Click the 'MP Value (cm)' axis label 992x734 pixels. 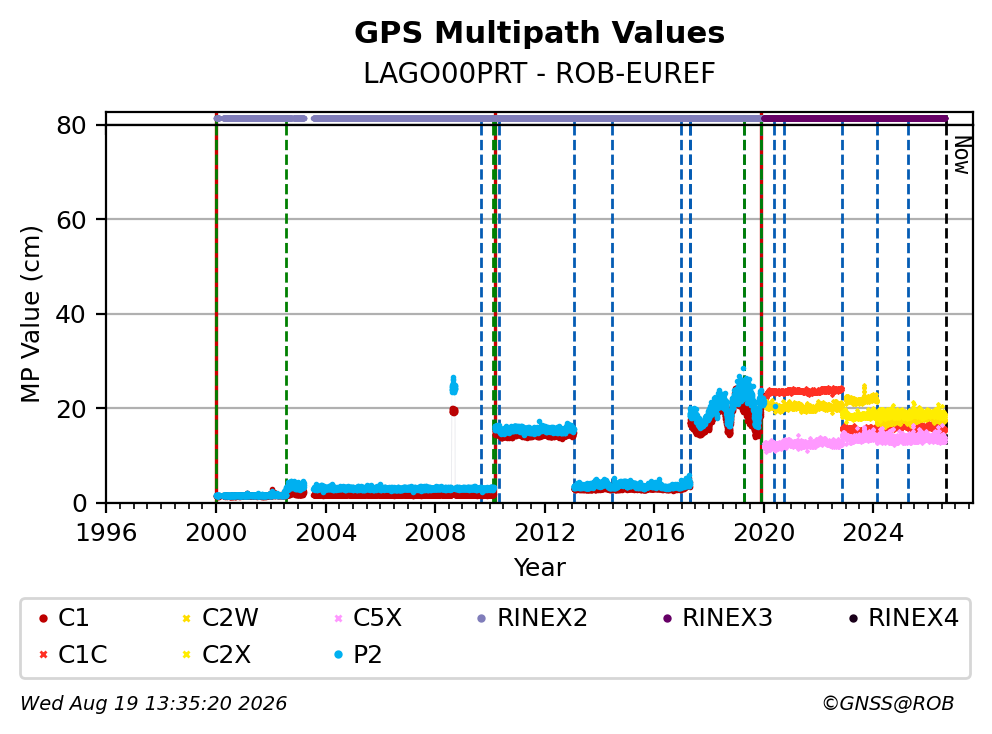point(30,314)
